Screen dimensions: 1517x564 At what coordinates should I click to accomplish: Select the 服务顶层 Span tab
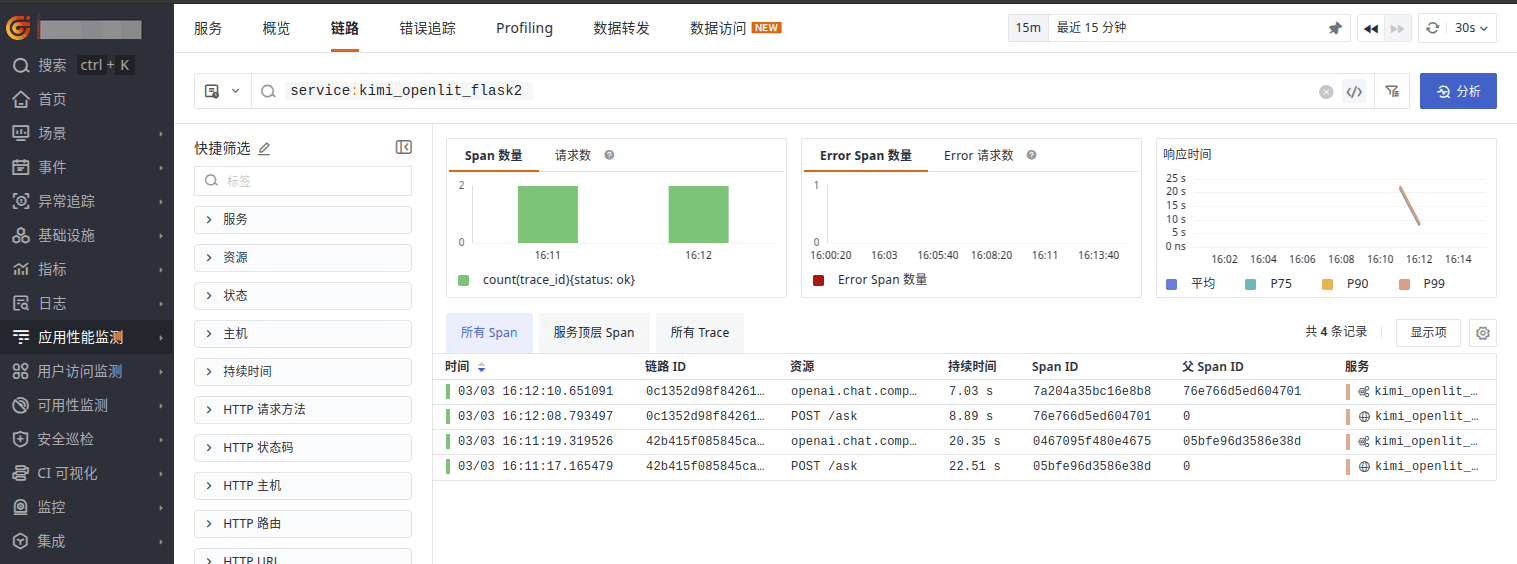coord(594,333)
